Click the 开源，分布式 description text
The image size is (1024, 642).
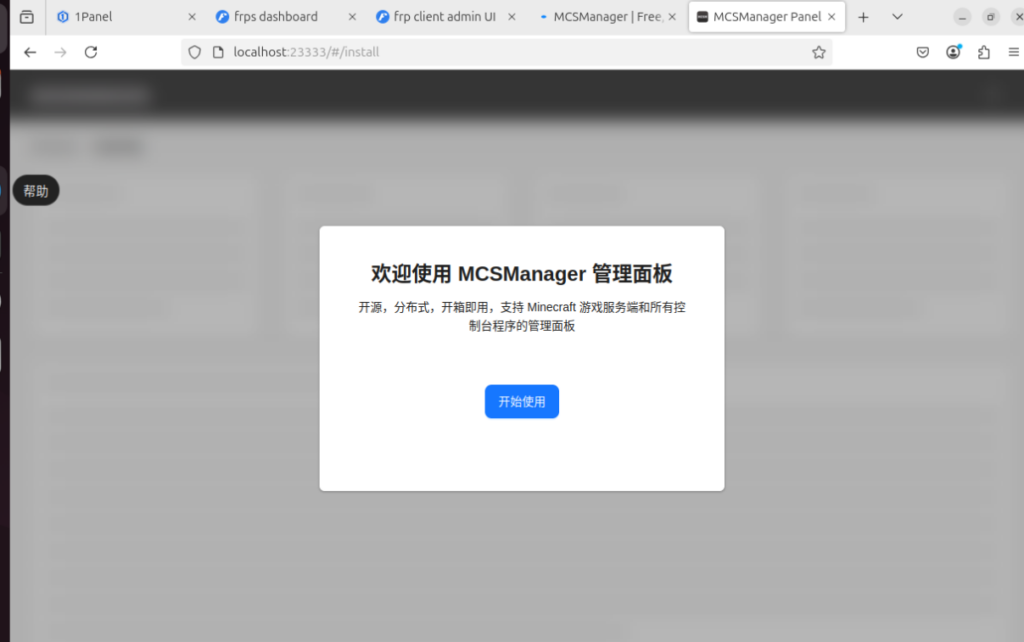(521, 316)
